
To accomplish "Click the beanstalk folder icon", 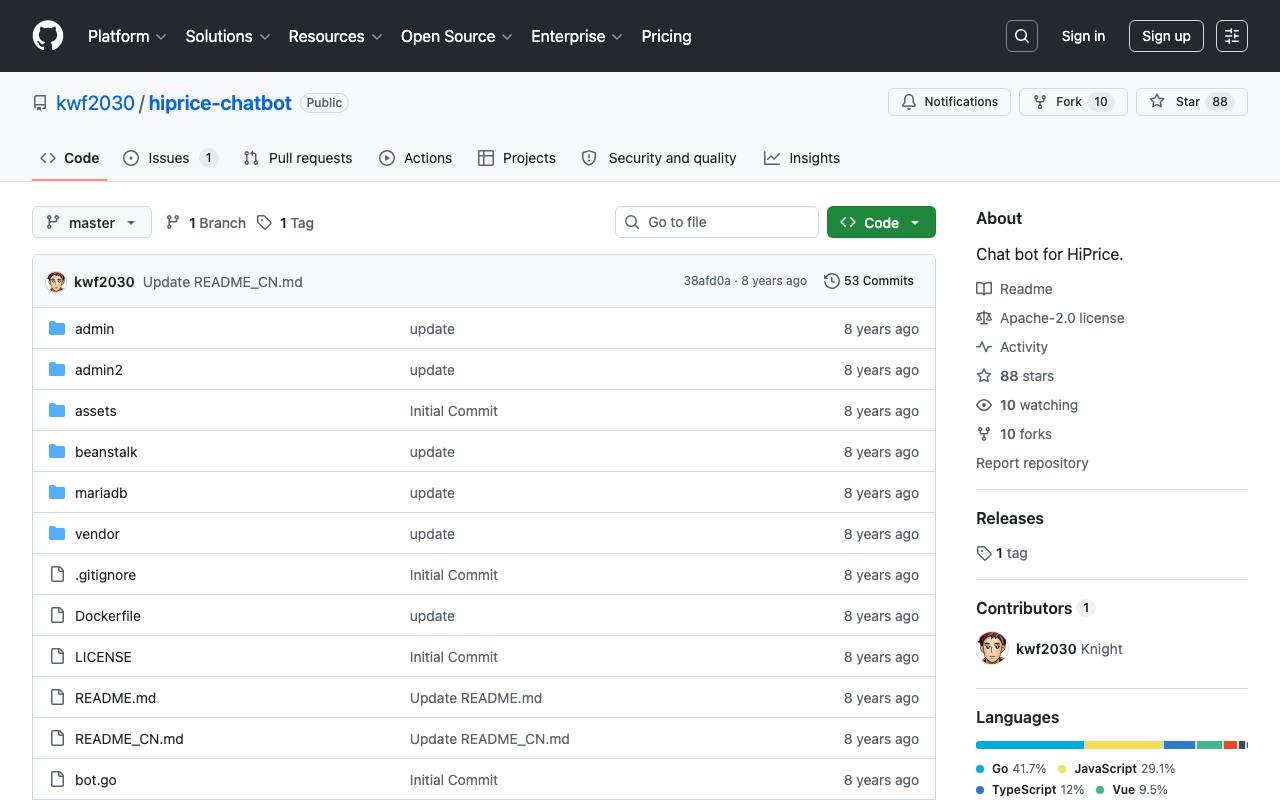I will click(57, 452).
